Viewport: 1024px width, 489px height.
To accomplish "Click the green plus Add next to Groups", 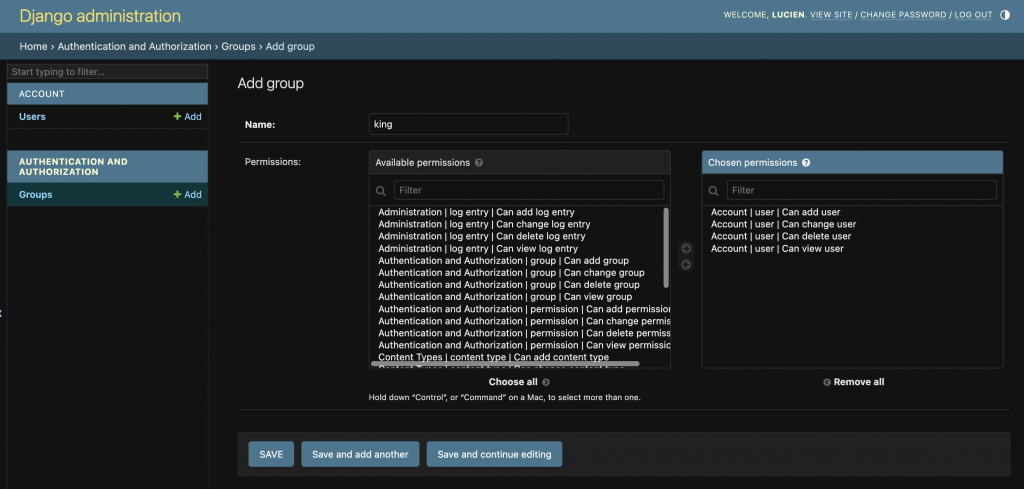I will click(x=187, y=195).
